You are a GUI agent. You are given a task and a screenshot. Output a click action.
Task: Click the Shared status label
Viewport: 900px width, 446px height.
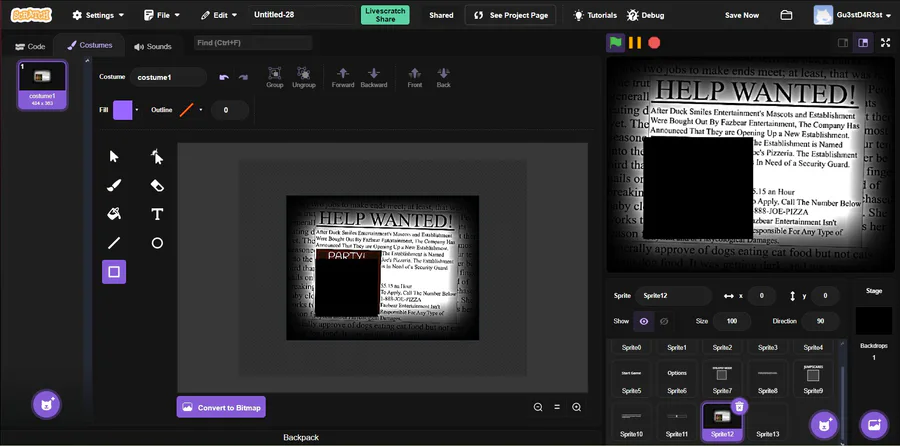pyautogui.click(x=441, y=15)
